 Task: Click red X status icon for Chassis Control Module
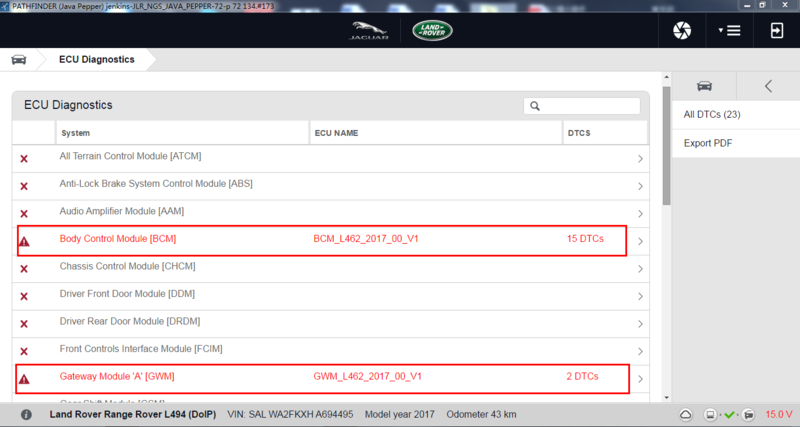pyautogui.click(x=24, y=269)
